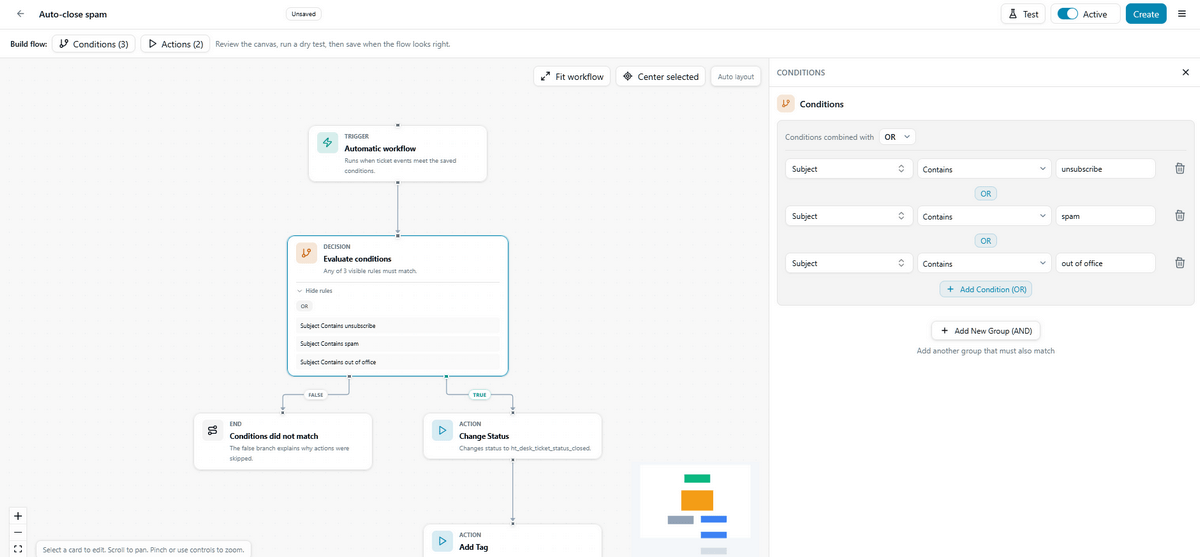The image size is (1200, 557).
Task: Delete the out of office condition
Action: click(1179, 263)
